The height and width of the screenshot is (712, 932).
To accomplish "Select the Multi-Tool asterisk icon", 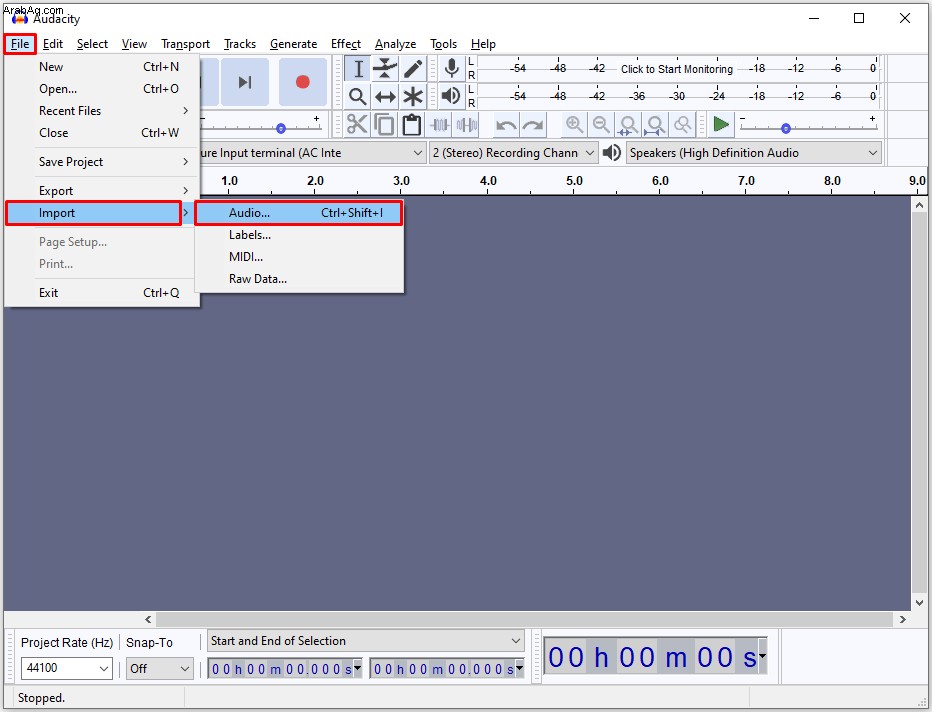I will click(413, 96).
